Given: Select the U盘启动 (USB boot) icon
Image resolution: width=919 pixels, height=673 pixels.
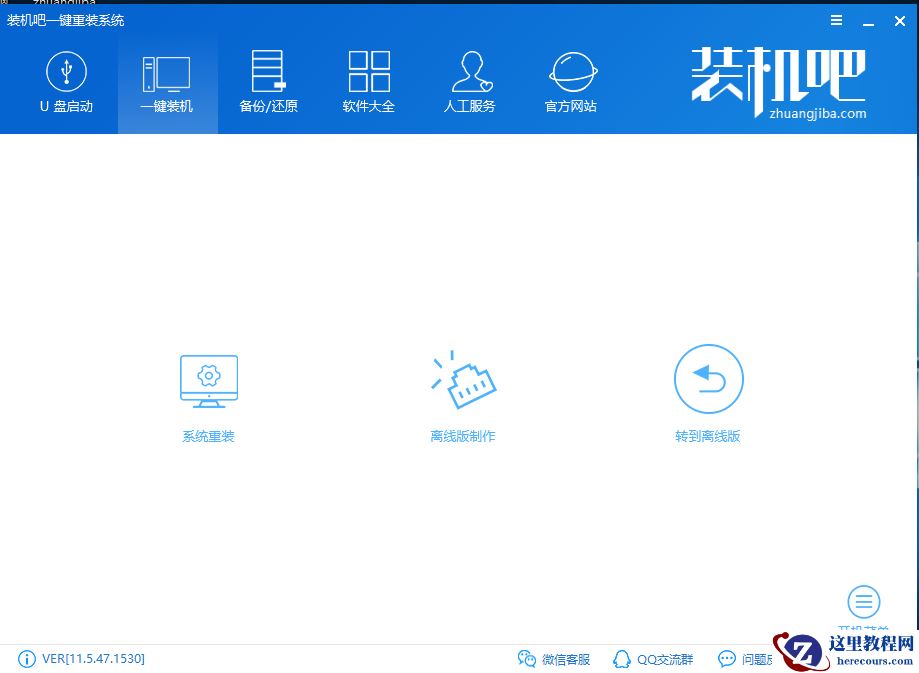Looking at the screenshot, I should (x=66, y=80).
